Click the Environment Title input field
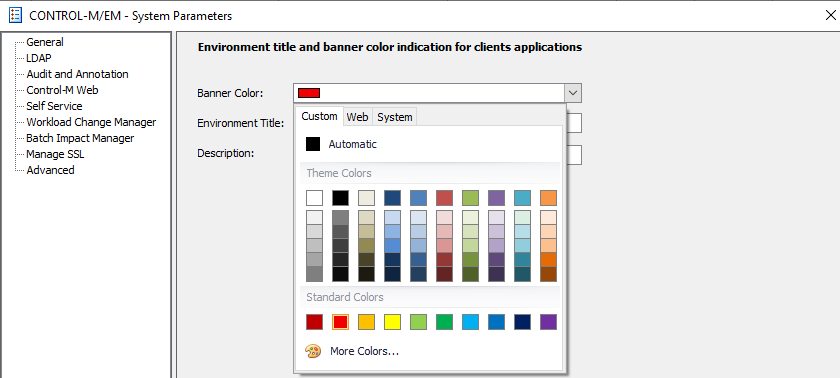The height and width of the screenshot is (378, 840). (574, 123)
